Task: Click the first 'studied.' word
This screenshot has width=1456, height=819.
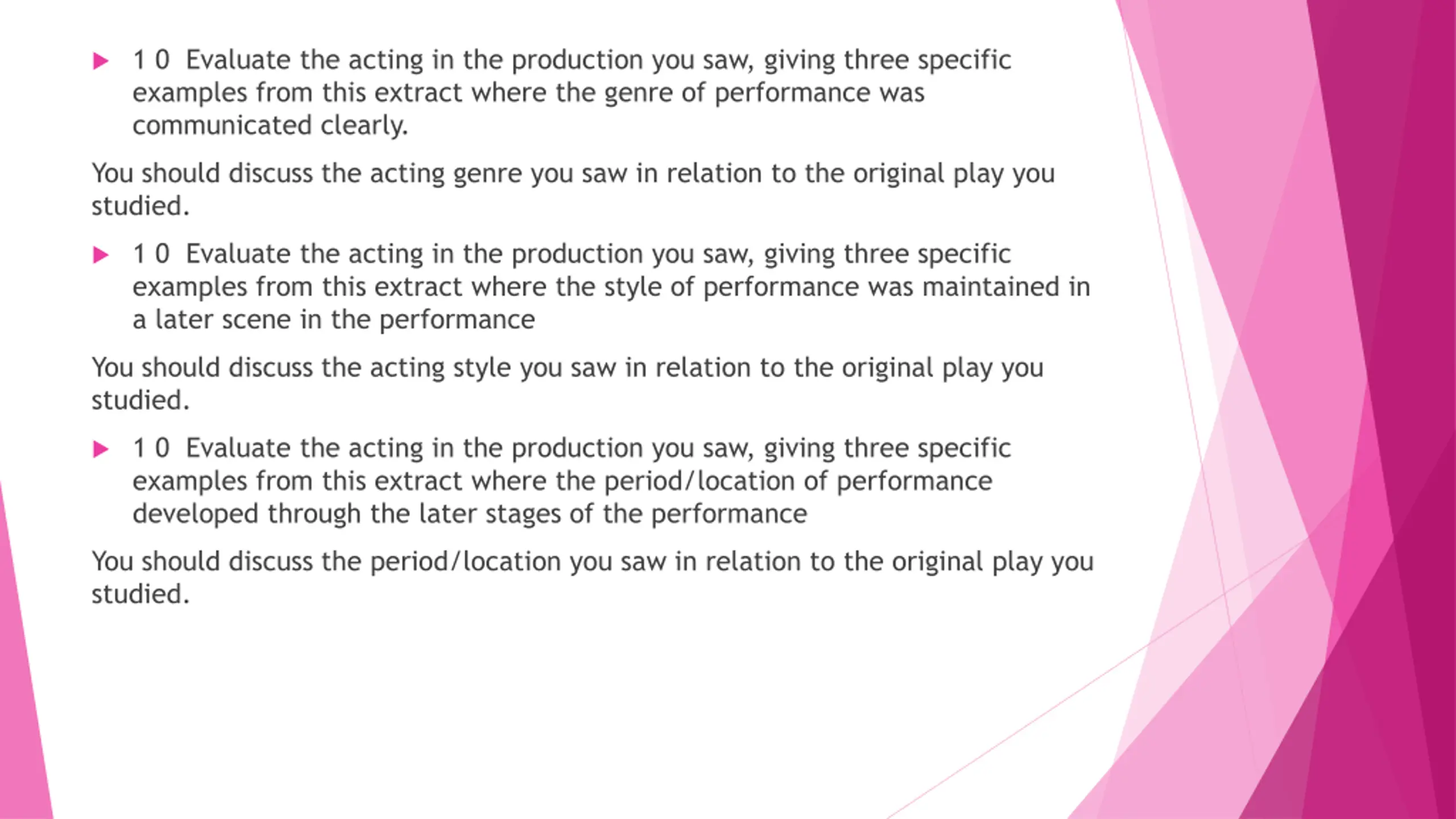Action: click(x=140, y=206)
